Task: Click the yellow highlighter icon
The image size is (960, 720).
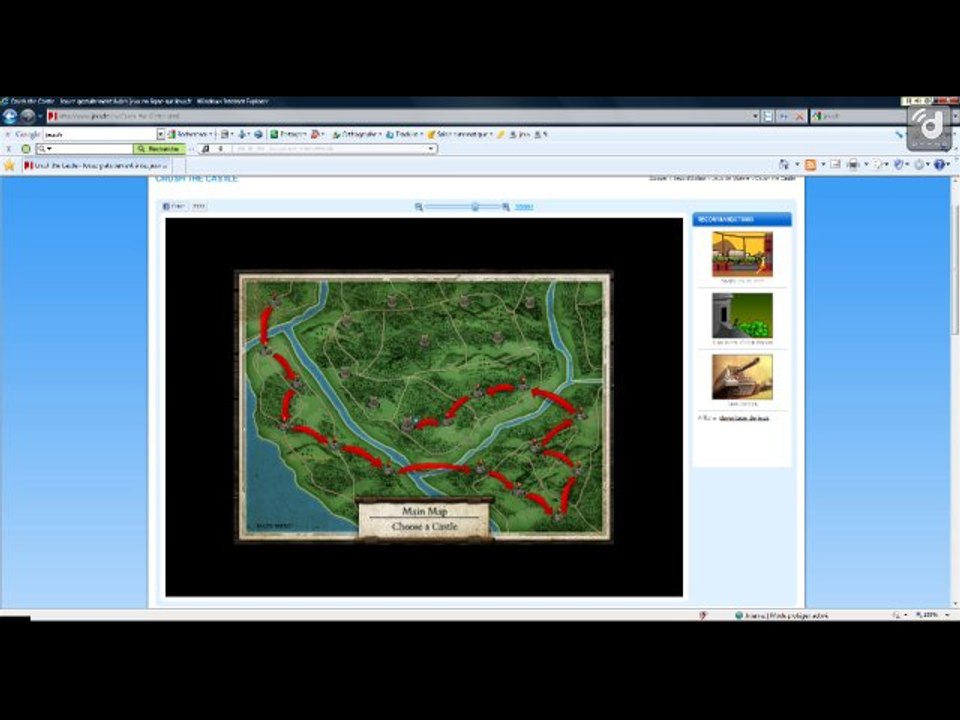Action: coord(501,134)
